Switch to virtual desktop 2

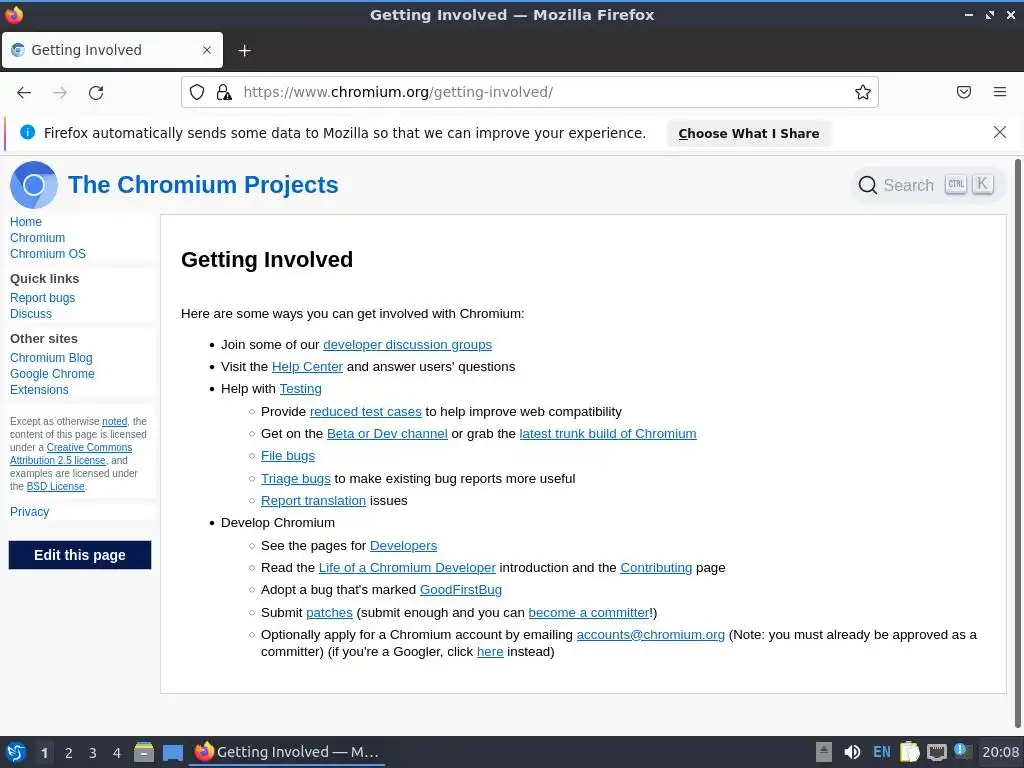69,753
